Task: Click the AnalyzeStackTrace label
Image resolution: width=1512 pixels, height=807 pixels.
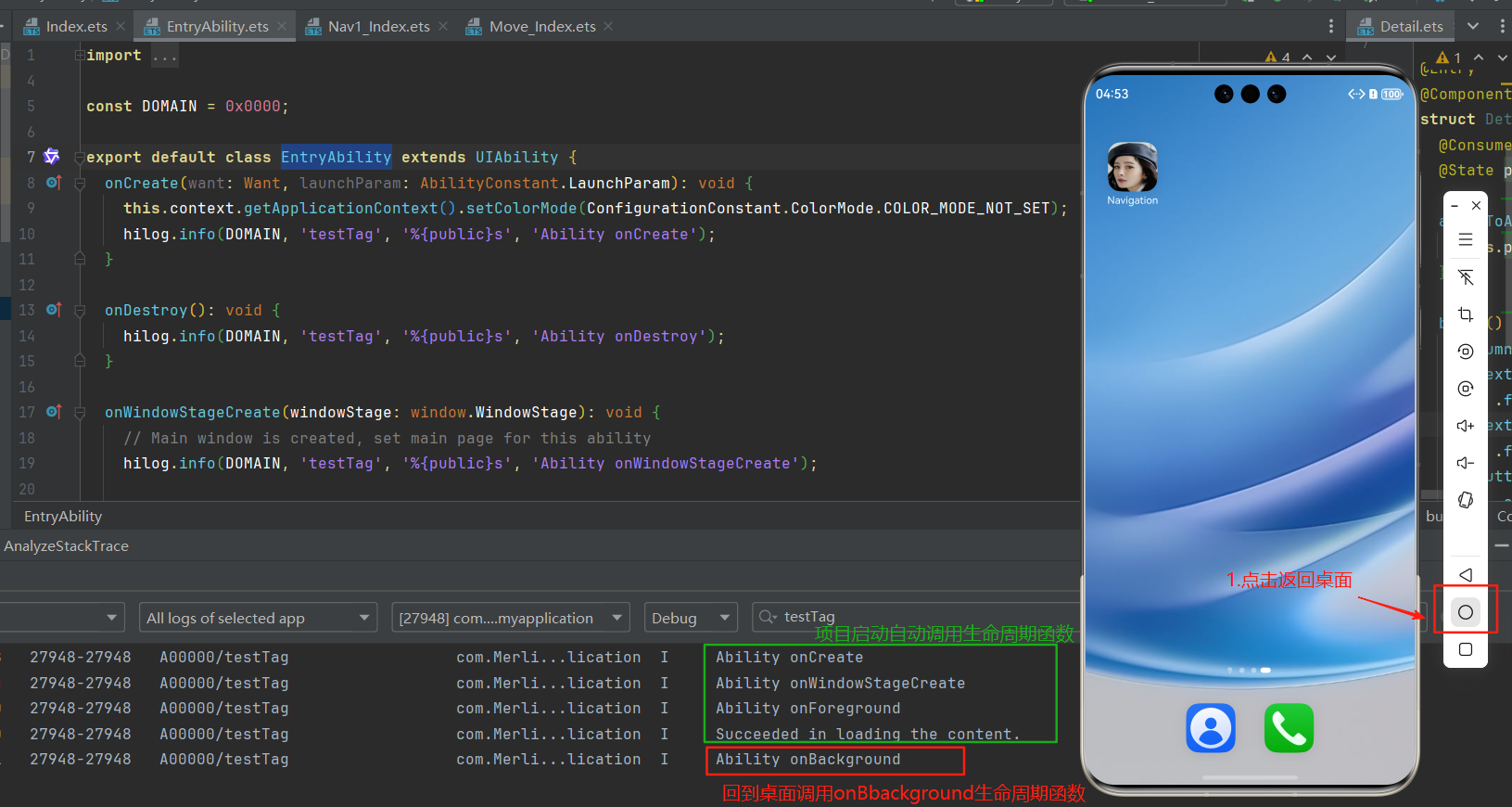Action: [x=66, y=545]
